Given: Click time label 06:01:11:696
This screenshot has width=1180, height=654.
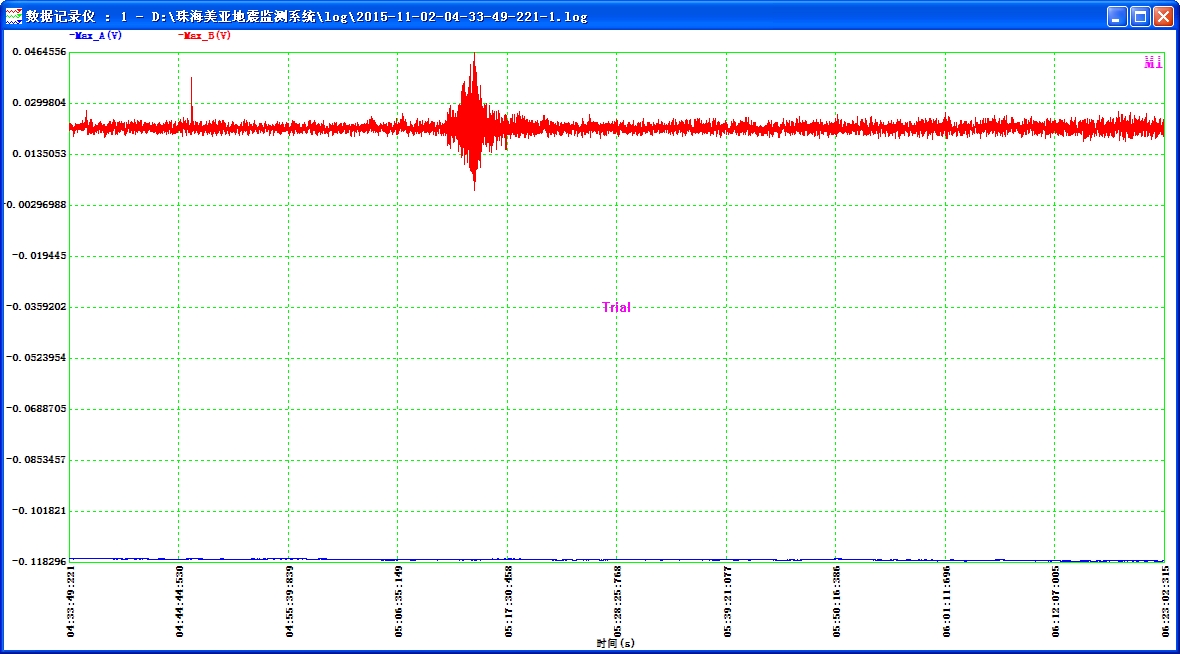Looking at the screenshot, I should (947, 602).
